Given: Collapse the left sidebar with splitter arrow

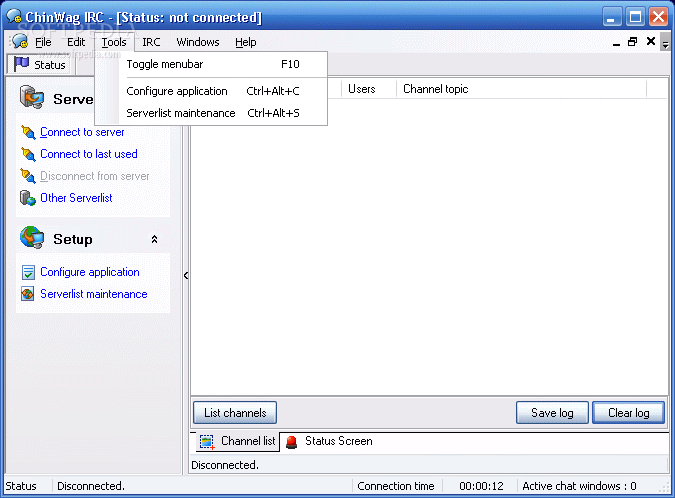Looking at the screenshot, I should tap(186, 275).
